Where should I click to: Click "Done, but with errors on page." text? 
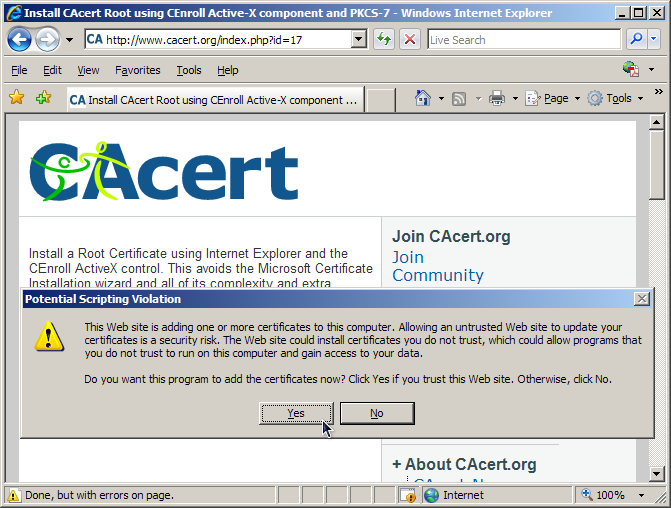pos(99,495)
